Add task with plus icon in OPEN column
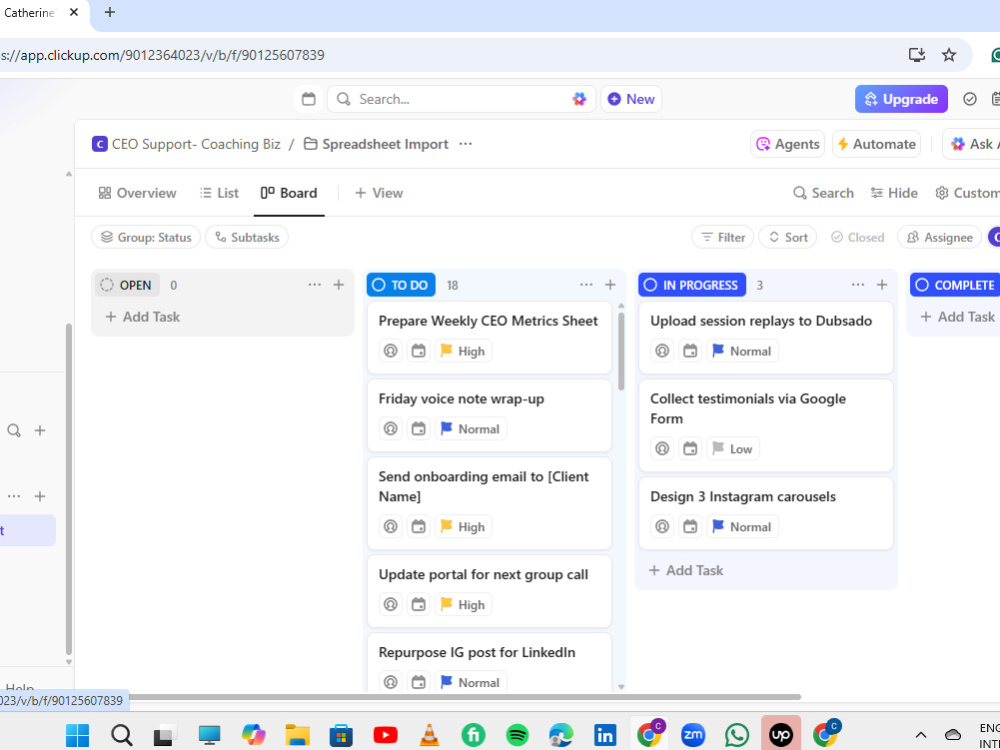Viewport: 1000px width, 750px height. (x=339, y=284)
